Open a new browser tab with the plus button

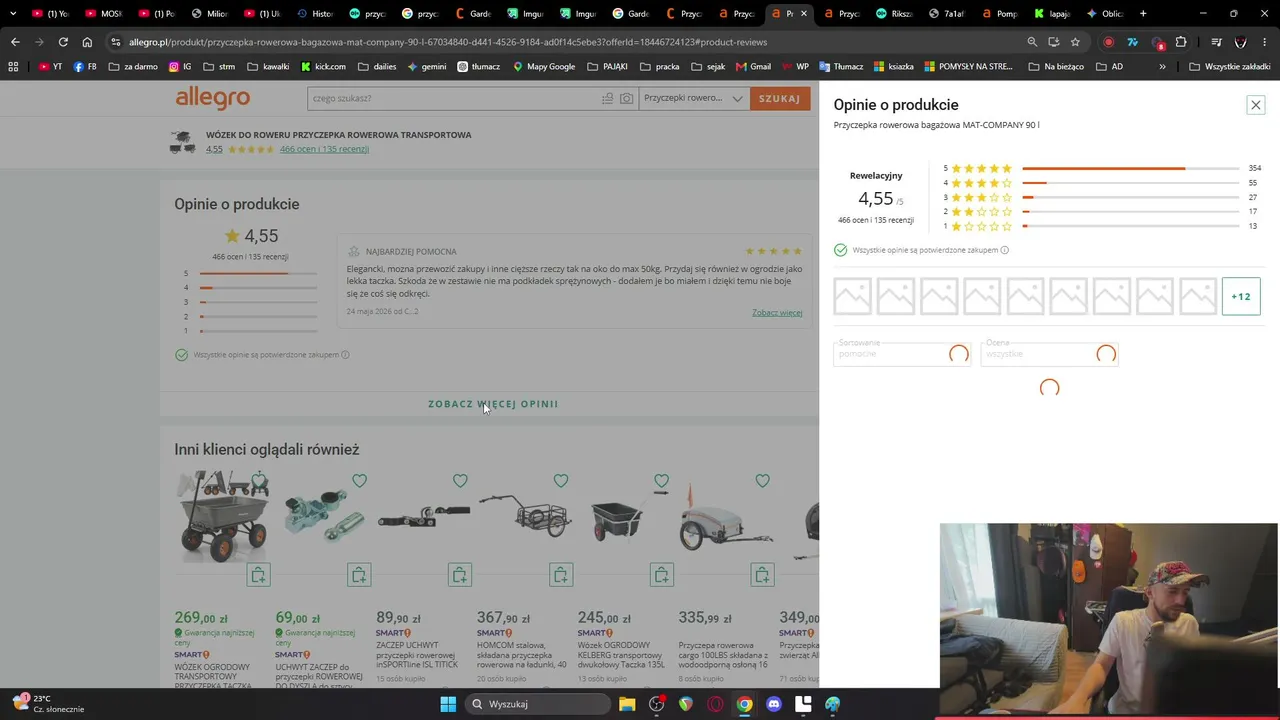pyautogui.click(x=1143, y=14)
